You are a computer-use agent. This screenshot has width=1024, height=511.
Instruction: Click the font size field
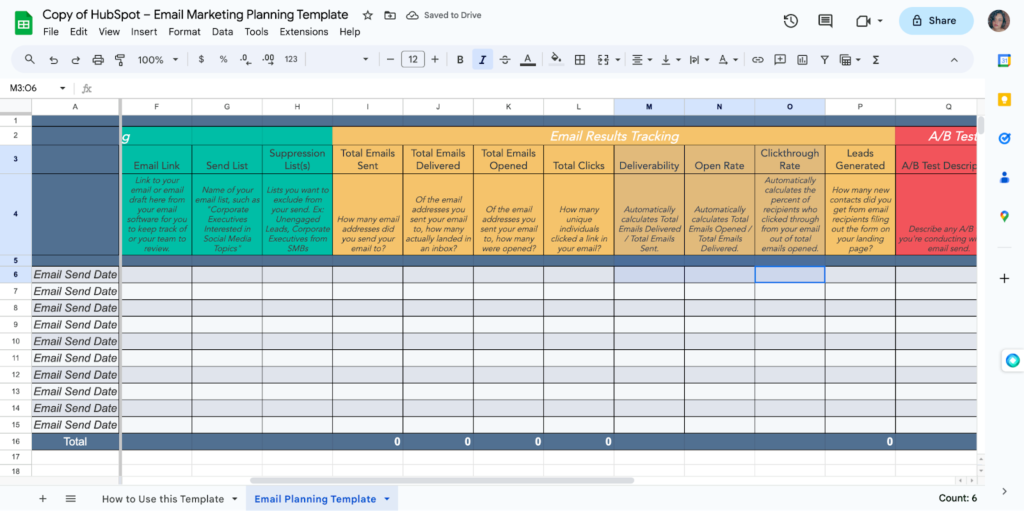pyautogui.click(x=413, y=59)
